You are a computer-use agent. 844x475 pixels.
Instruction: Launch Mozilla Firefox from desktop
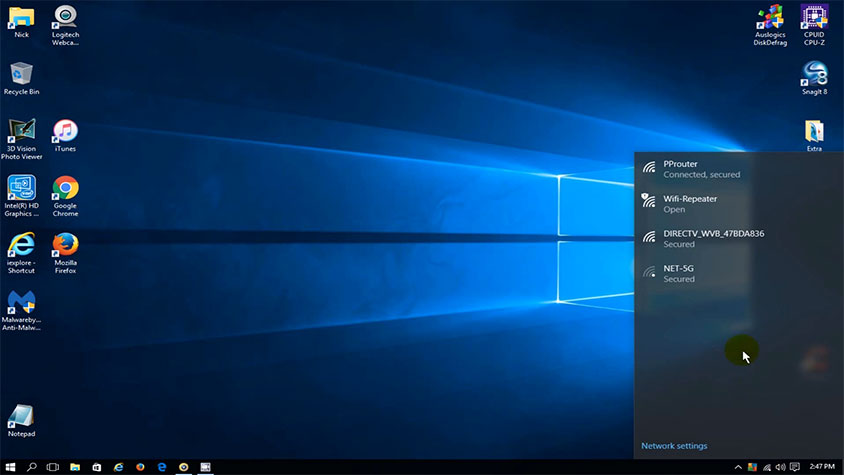[65, 253]
